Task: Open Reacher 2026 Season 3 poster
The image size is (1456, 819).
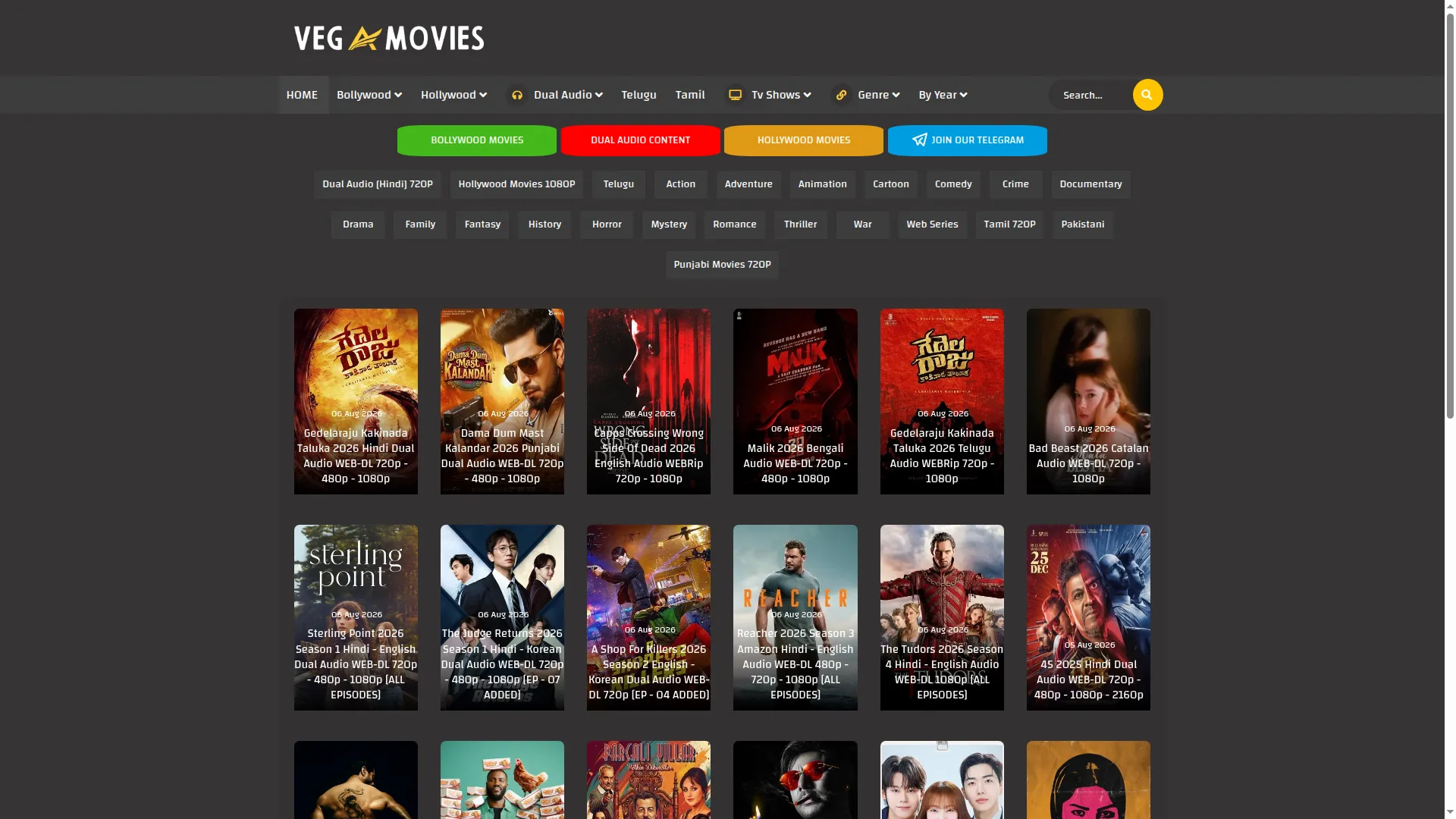Action: pos(795,617)
